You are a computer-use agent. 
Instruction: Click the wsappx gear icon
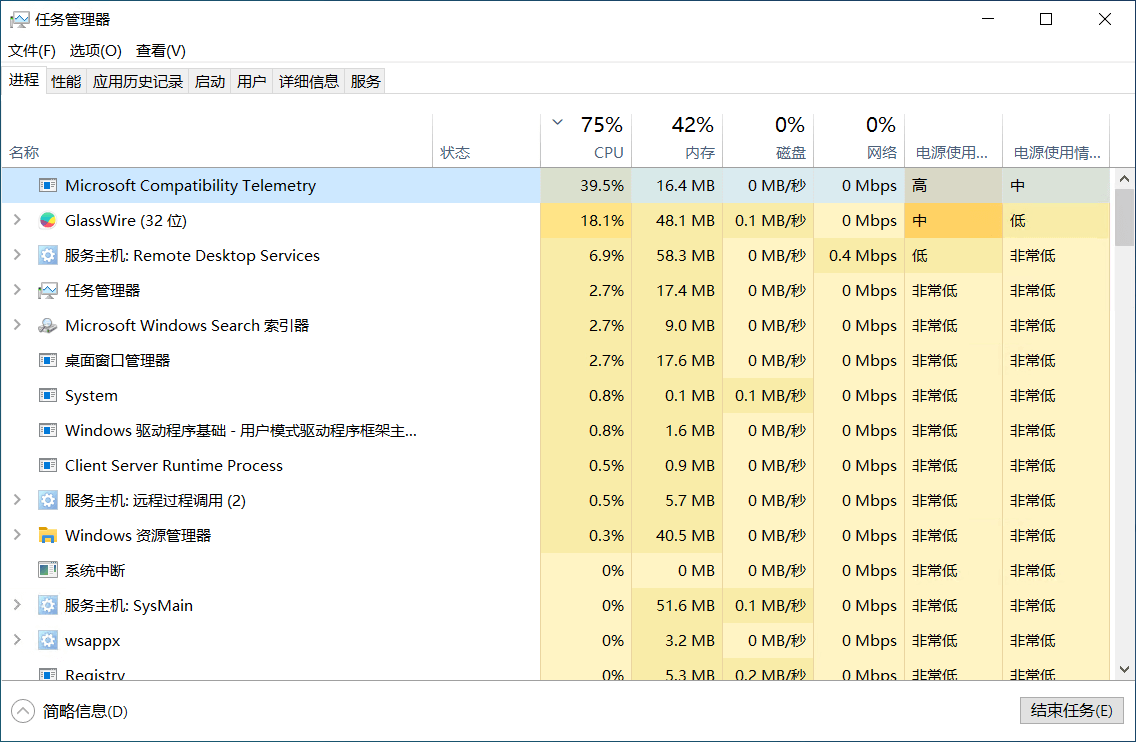pyautogui.click(x=48, y=641)
